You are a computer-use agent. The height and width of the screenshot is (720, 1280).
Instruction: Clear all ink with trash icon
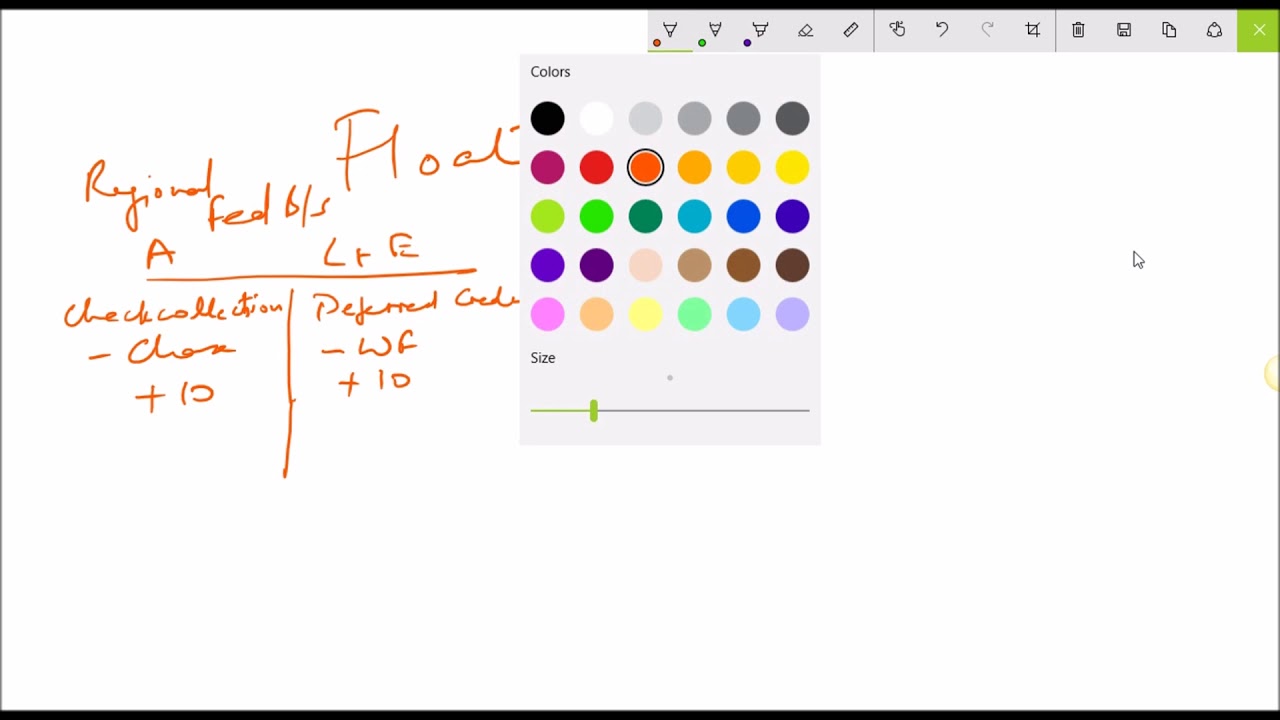[x=1078, y=31]
